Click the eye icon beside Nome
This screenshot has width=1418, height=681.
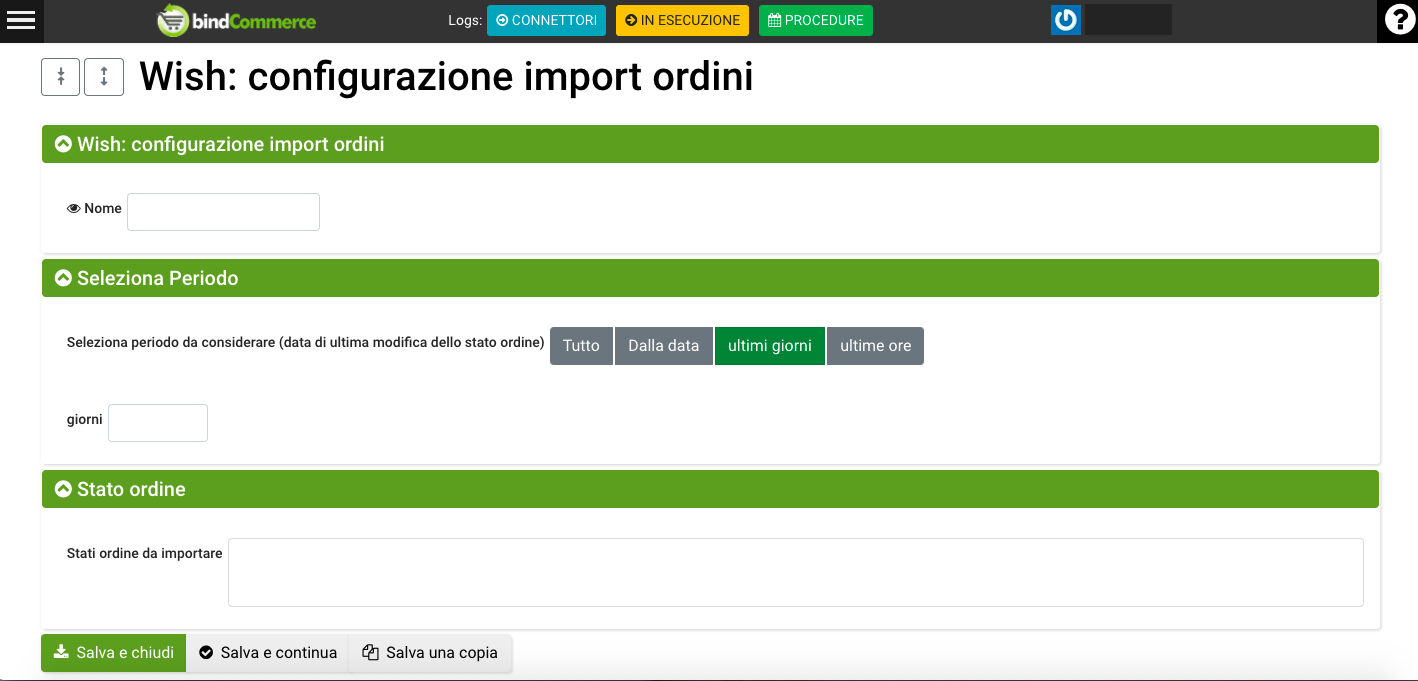point(73,209)
